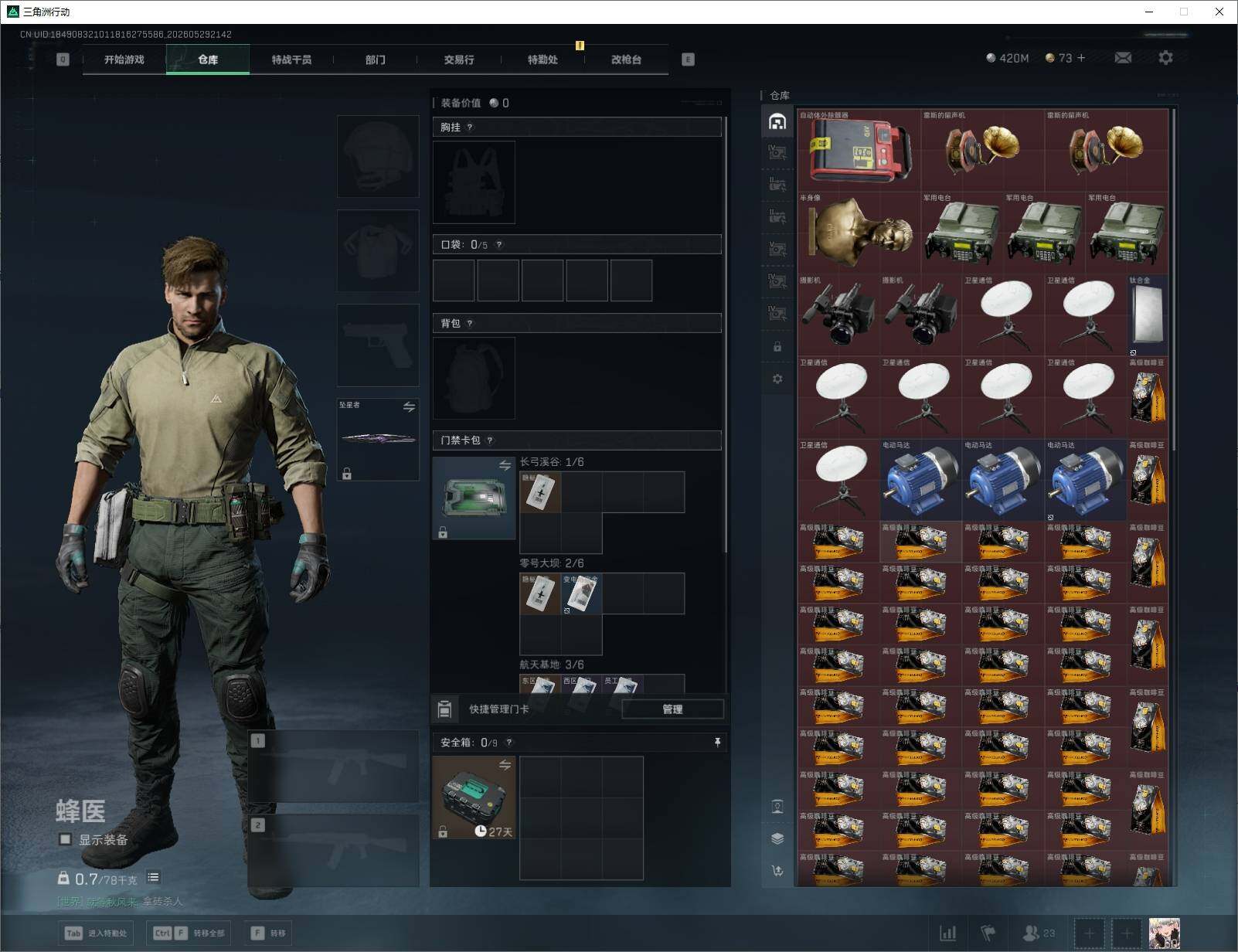Click equipment panel scrollbar
This screenshot has width=1238, height=952.
725,335
